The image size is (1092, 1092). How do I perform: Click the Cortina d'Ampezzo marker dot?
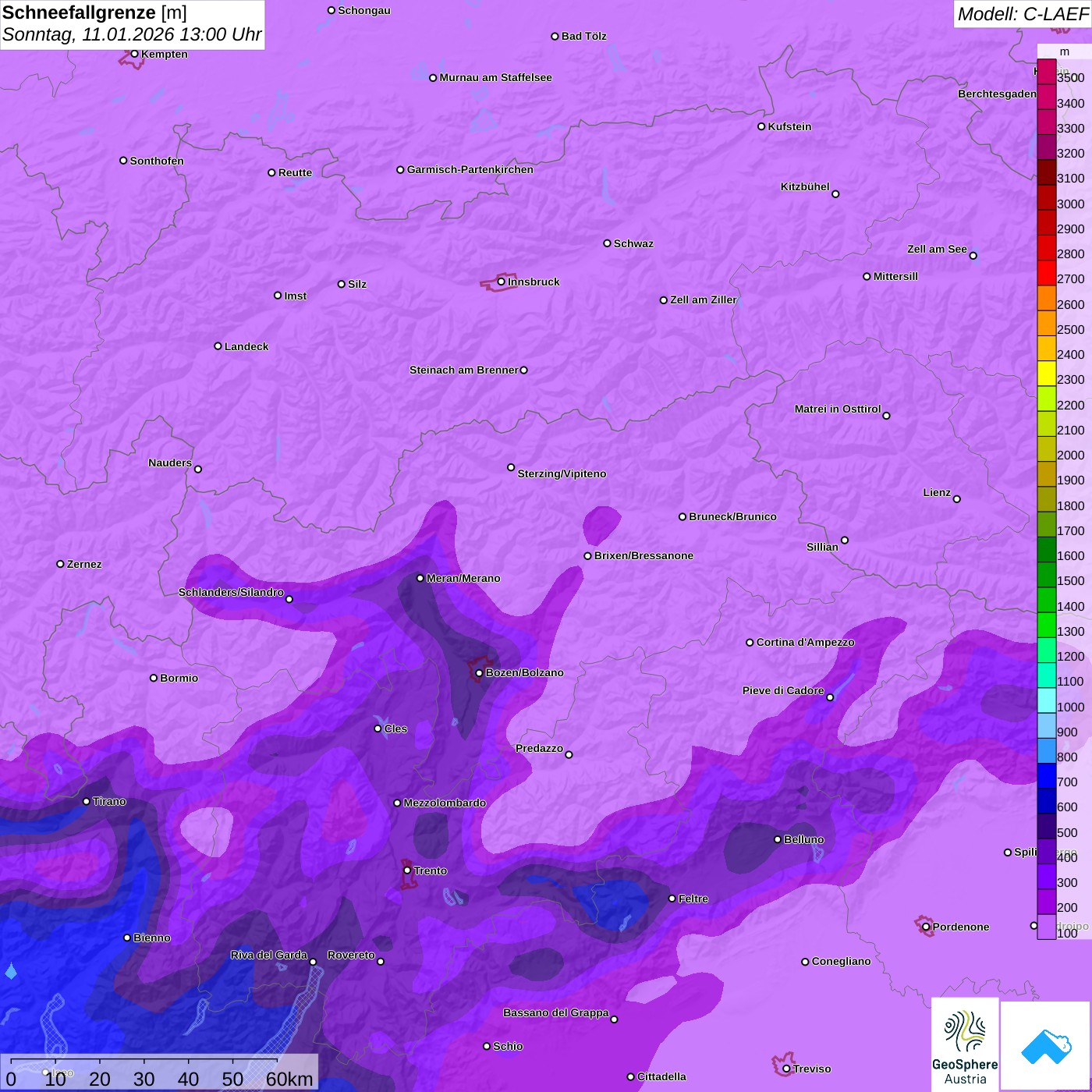(750, 643)
